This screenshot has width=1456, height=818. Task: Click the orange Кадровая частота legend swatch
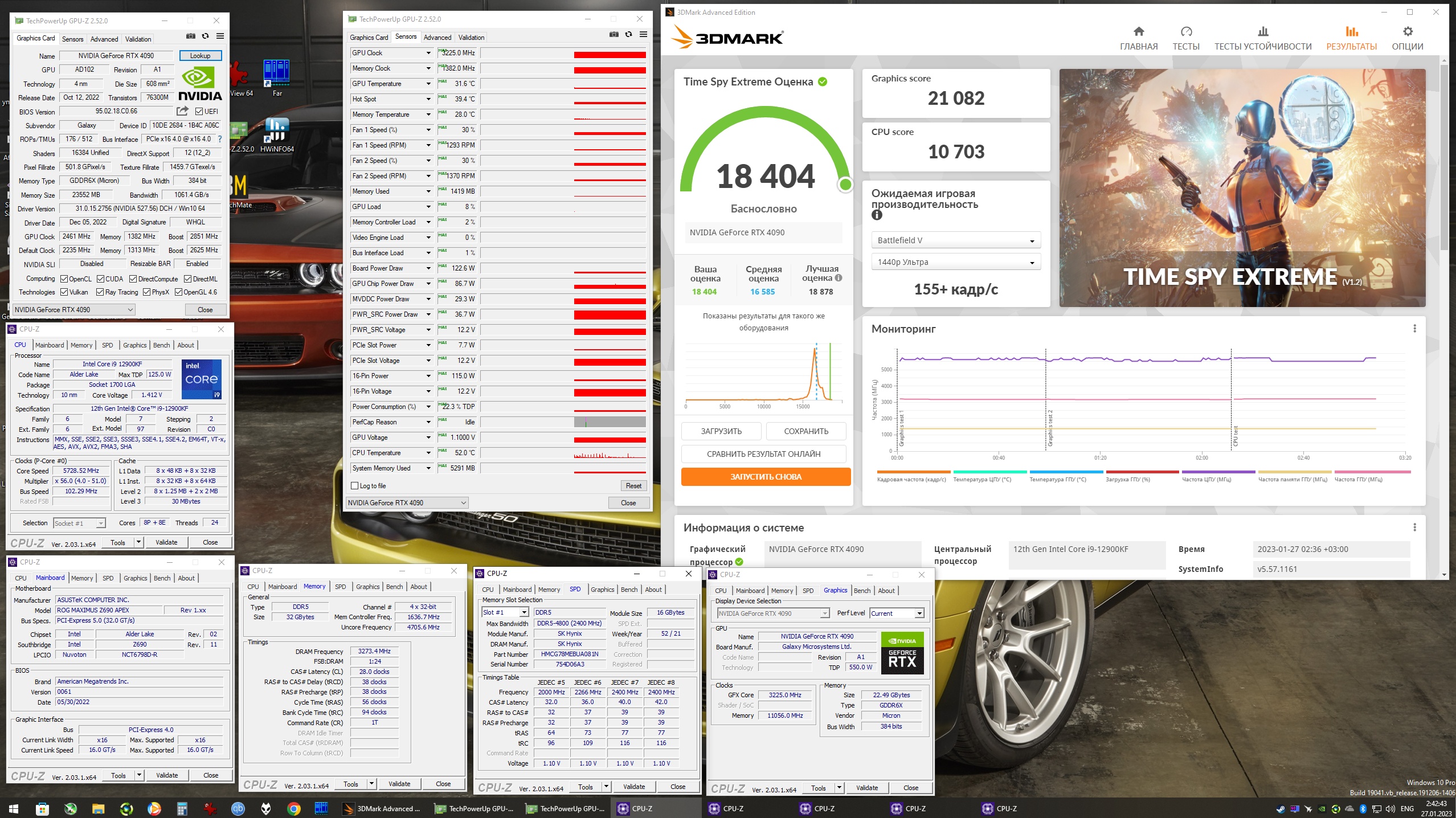[x=914, y=472]
